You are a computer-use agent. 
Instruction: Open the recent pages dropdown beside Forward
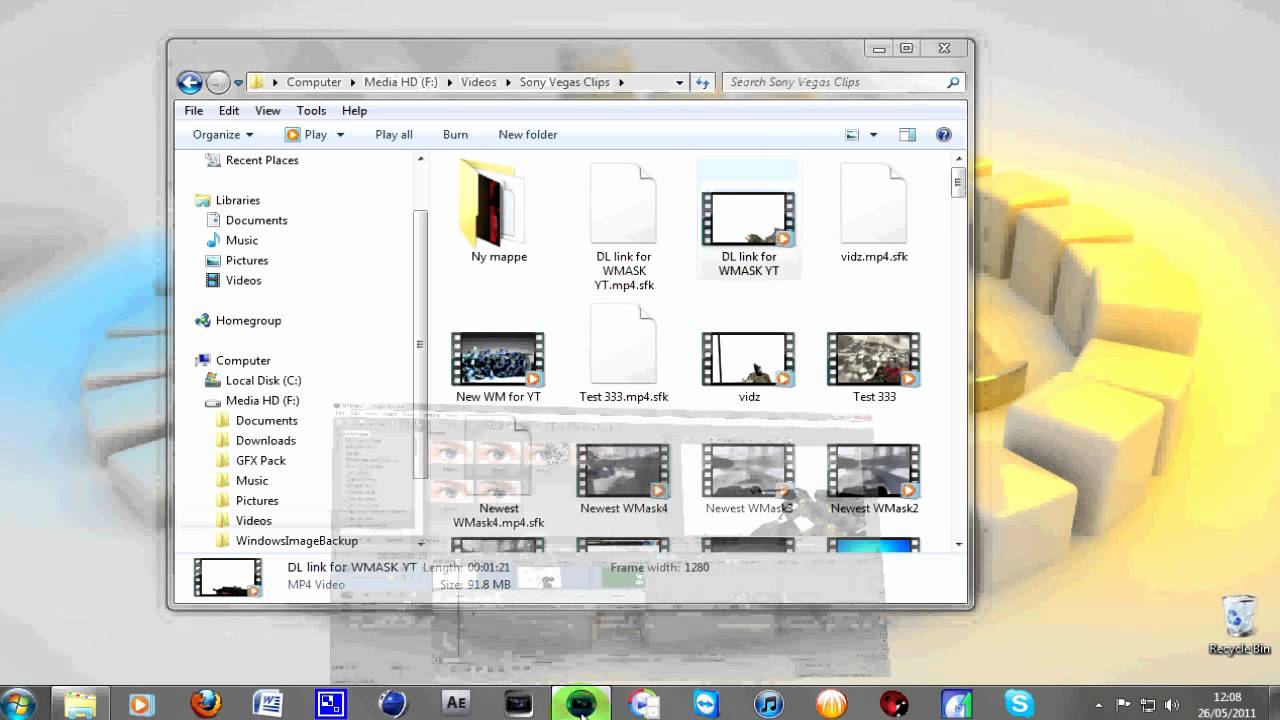[x=238, y=83]
